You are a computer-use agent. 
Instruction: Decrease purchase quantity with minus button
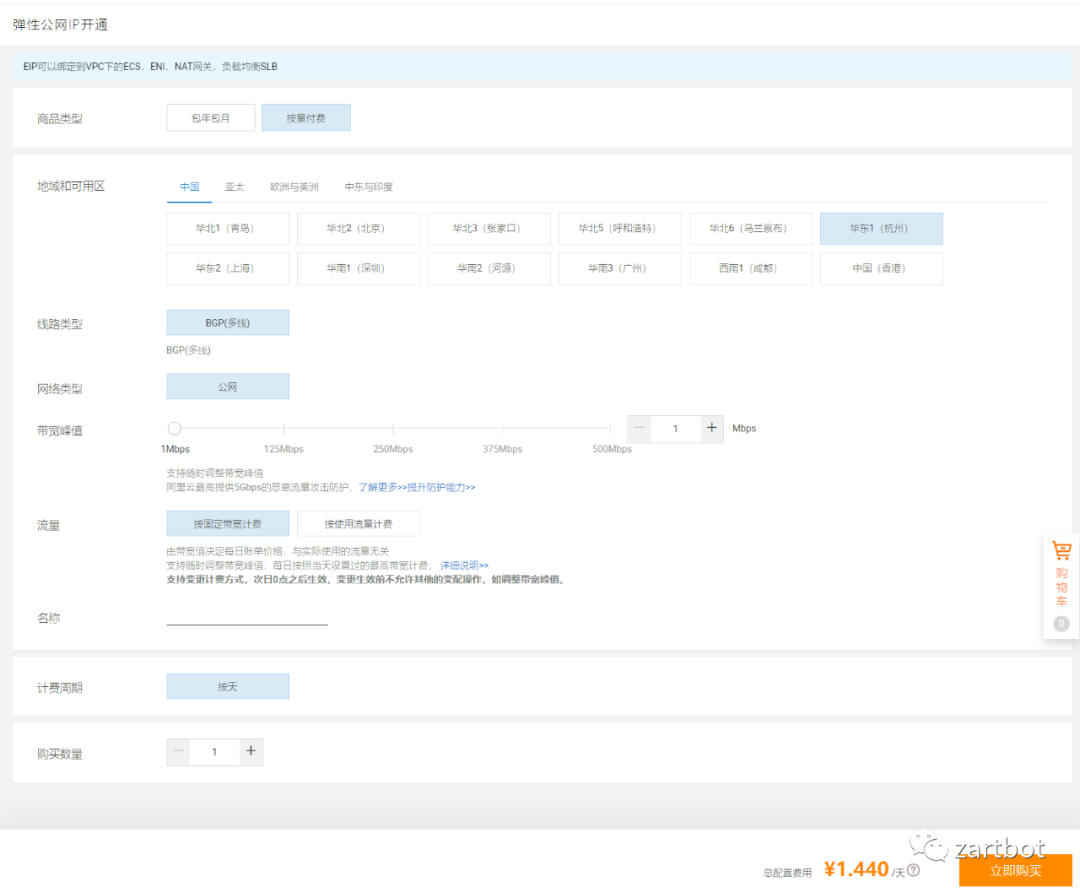(x=178, y=751)
